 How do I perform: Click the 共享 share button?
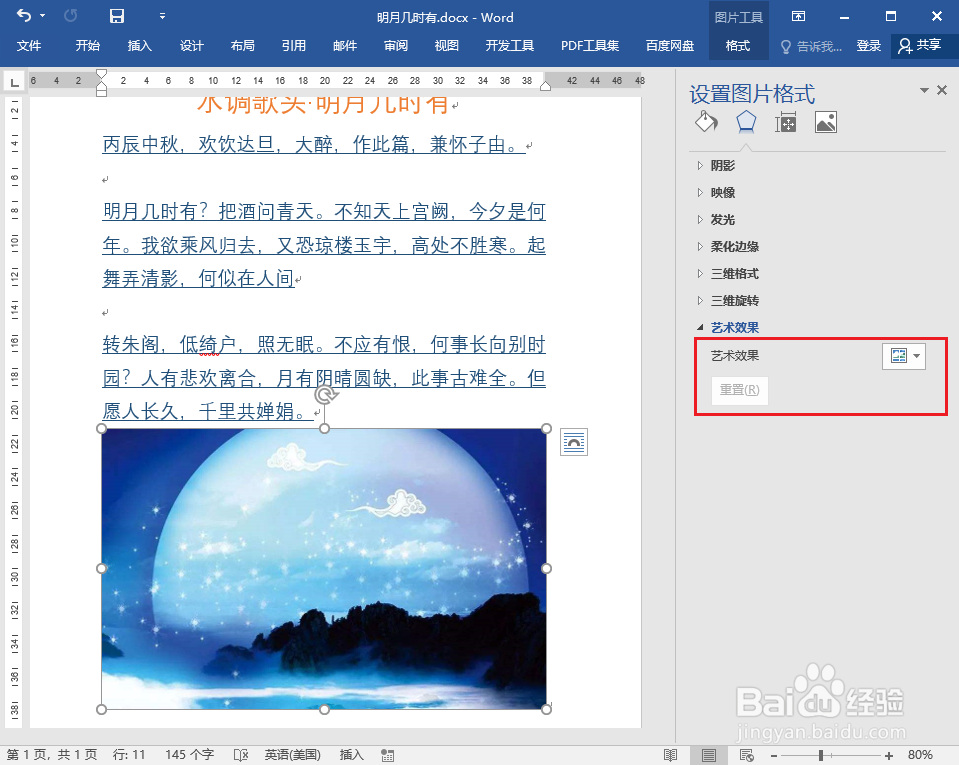coord(920,45)
